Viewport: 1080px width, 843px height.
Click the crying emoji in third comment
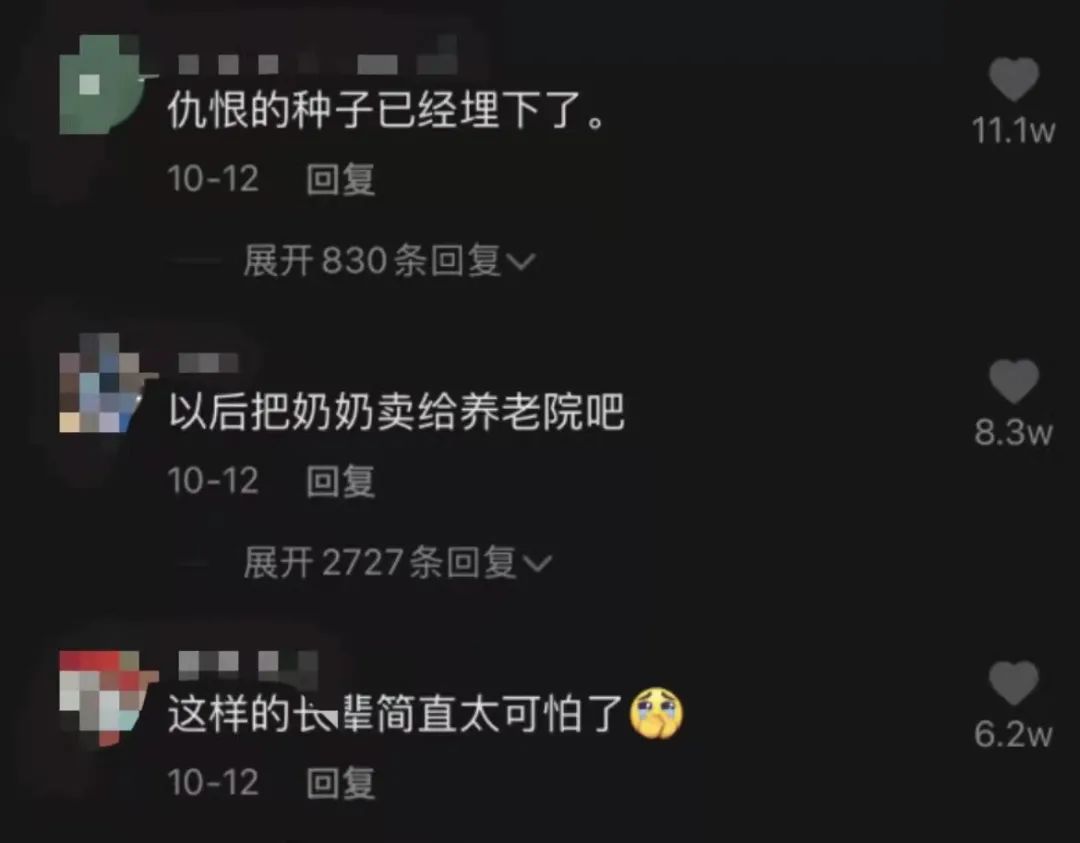[x=656, y=714]
